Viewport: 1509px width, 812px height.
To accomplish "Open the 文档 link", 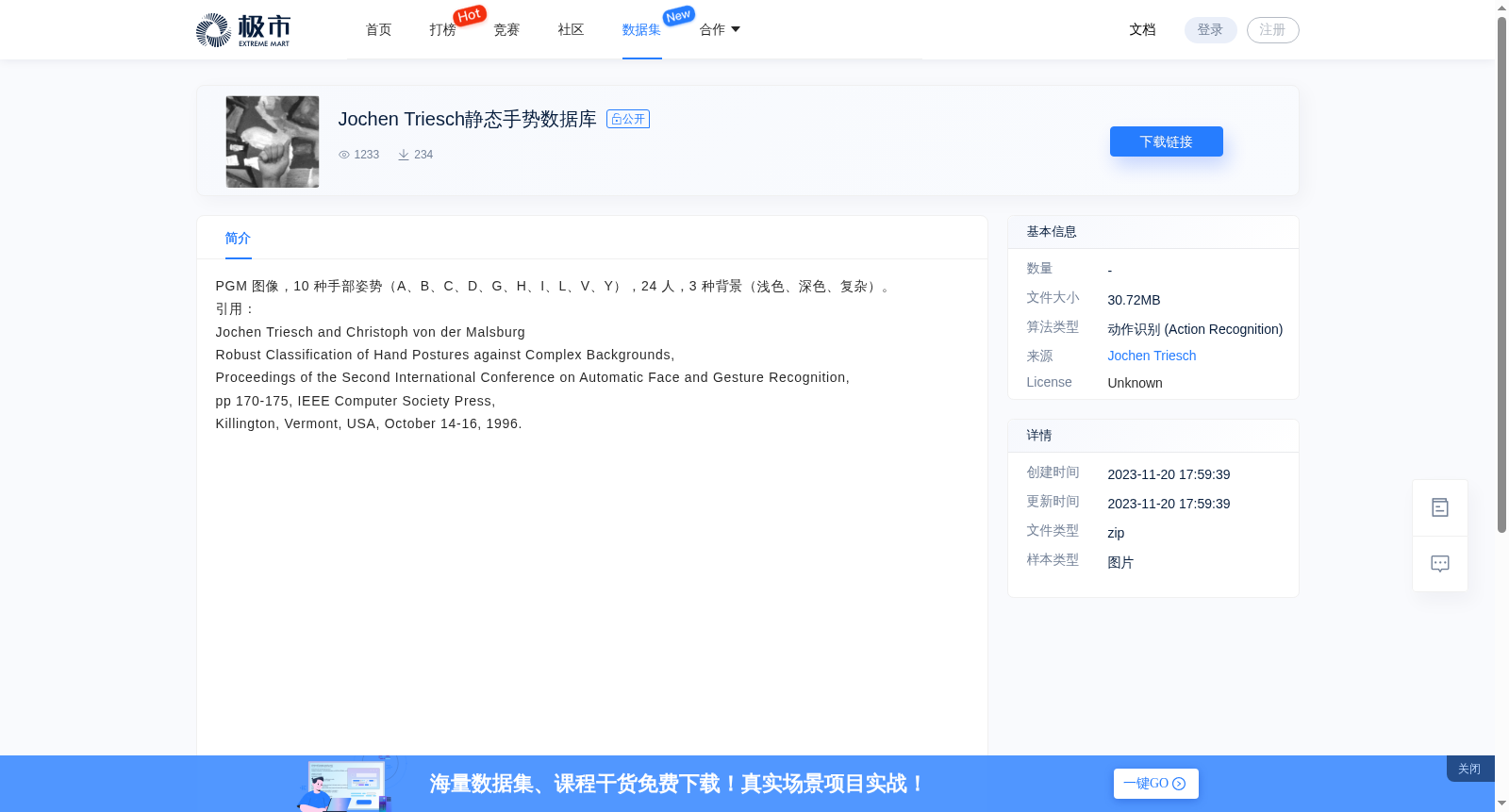I will pyautogui.click(x=1142, y=30).
